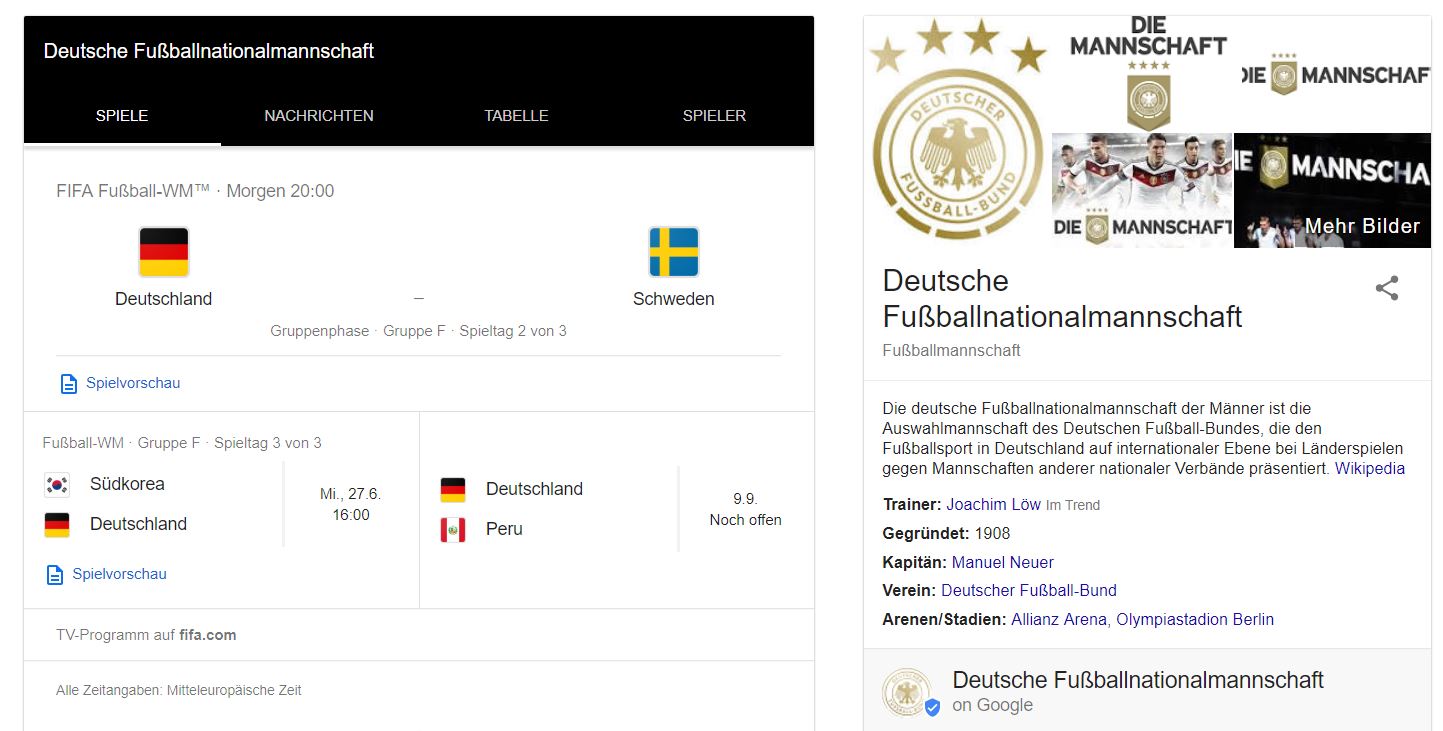Image resolution: width=1443 pixels, height=731 pixels.
Task: Click the document icon beside top Spielvorschau
Action: pyautogui.click(x=69, y=384)
